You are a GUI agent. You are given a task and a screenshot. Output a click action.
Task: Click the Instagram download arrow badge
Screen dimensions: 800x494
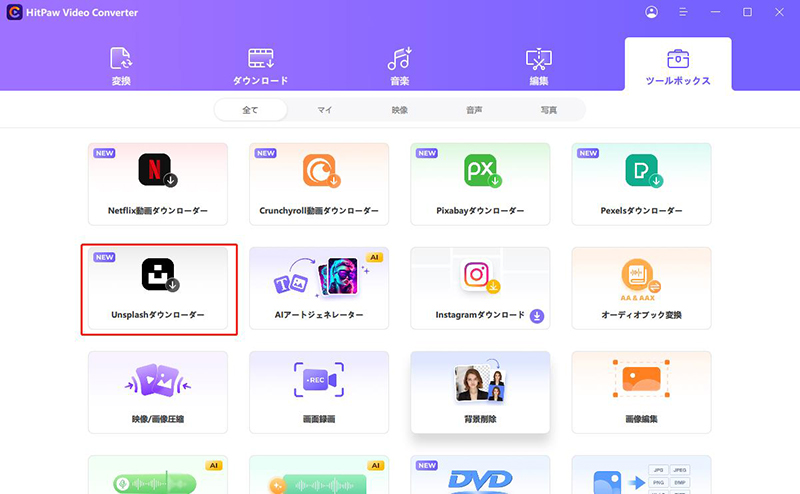(537, 316)
